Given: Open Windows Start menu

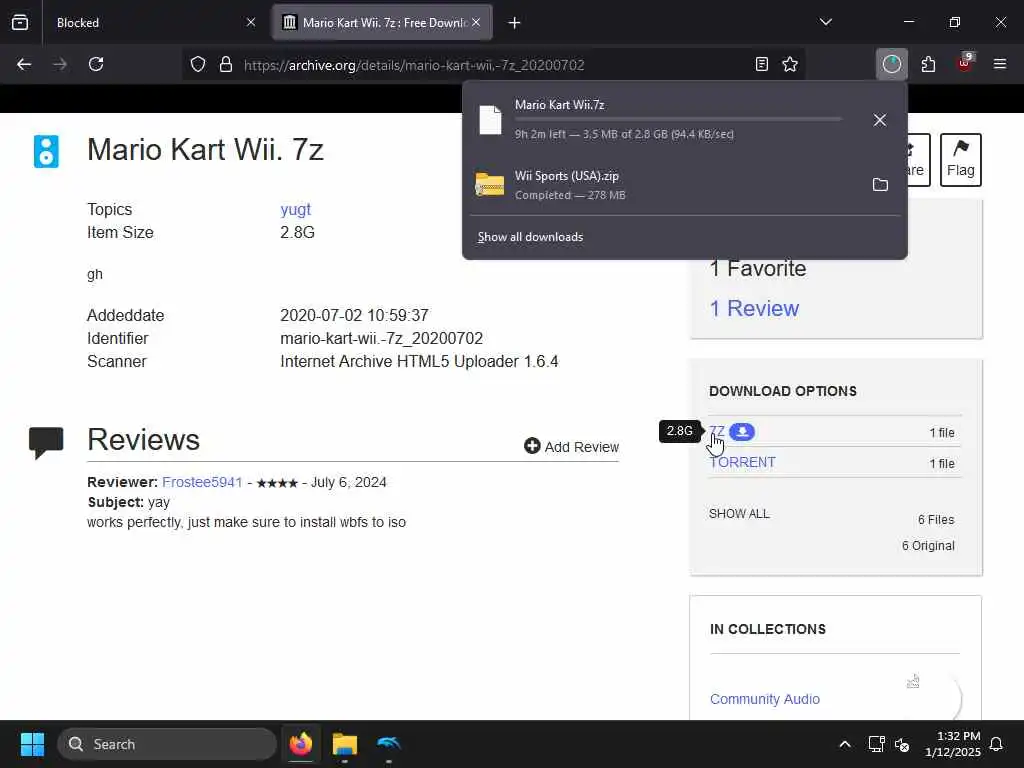Looking at the screenshot, I should click(x=32, y=744).
